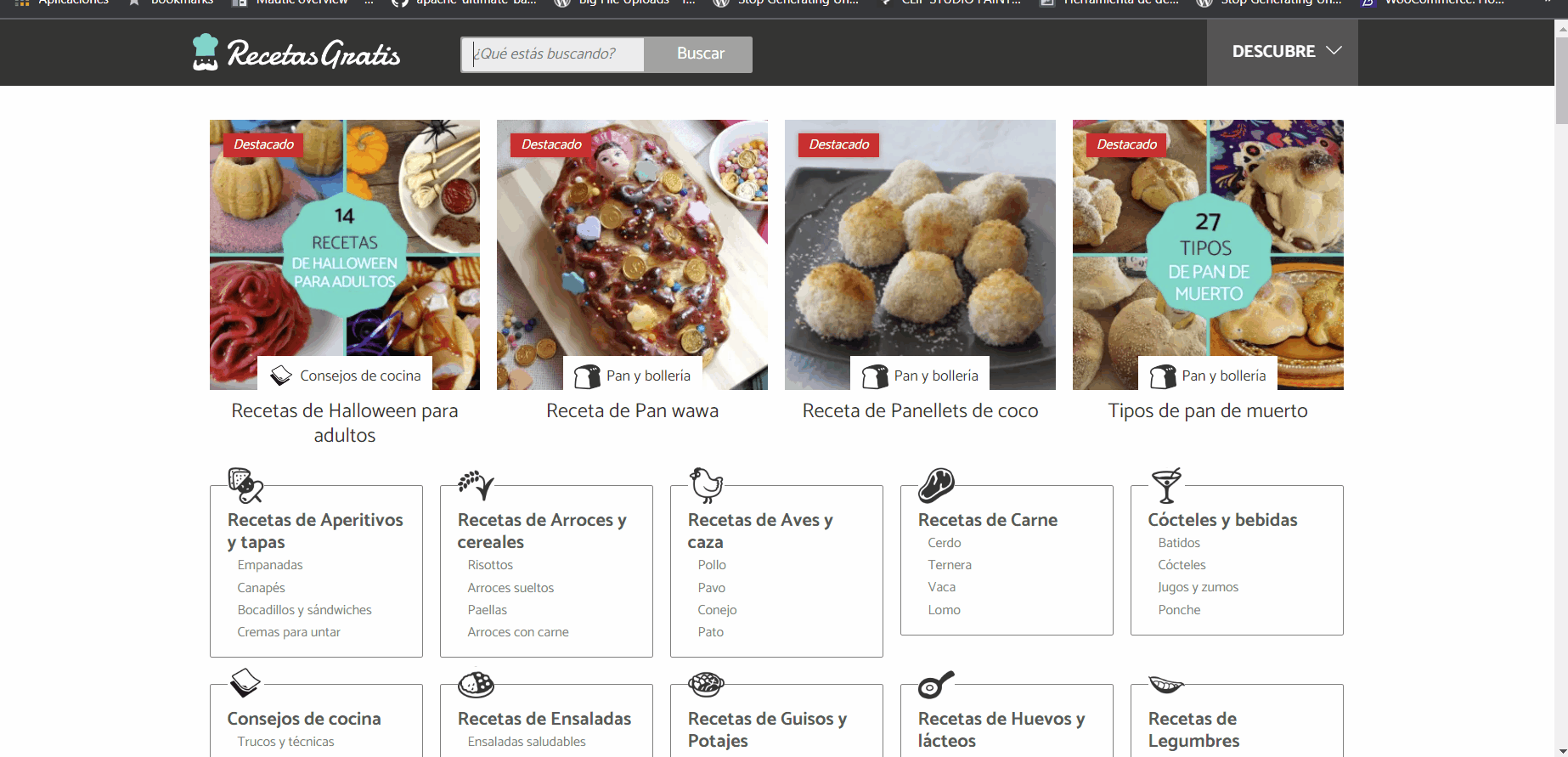Open the Empanadas subcategory link
Image resolution: width=1568 pixels, height=757 pixels.
(x=270, y=565)
